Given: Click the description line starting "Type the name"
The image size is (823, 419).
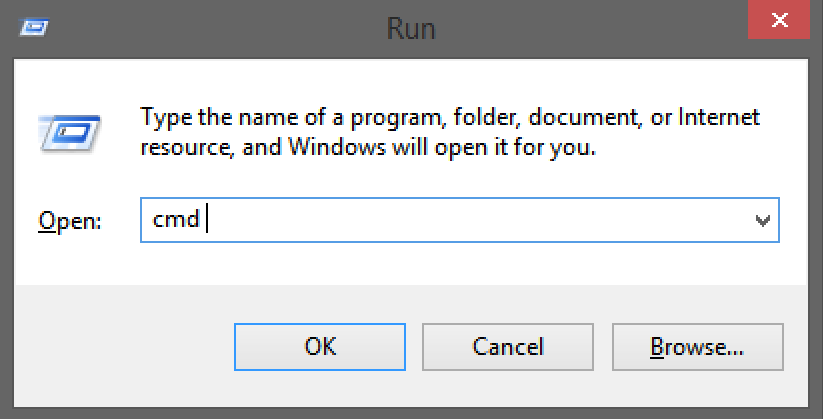Looking at the screenshot, I should tap(450, 117).
